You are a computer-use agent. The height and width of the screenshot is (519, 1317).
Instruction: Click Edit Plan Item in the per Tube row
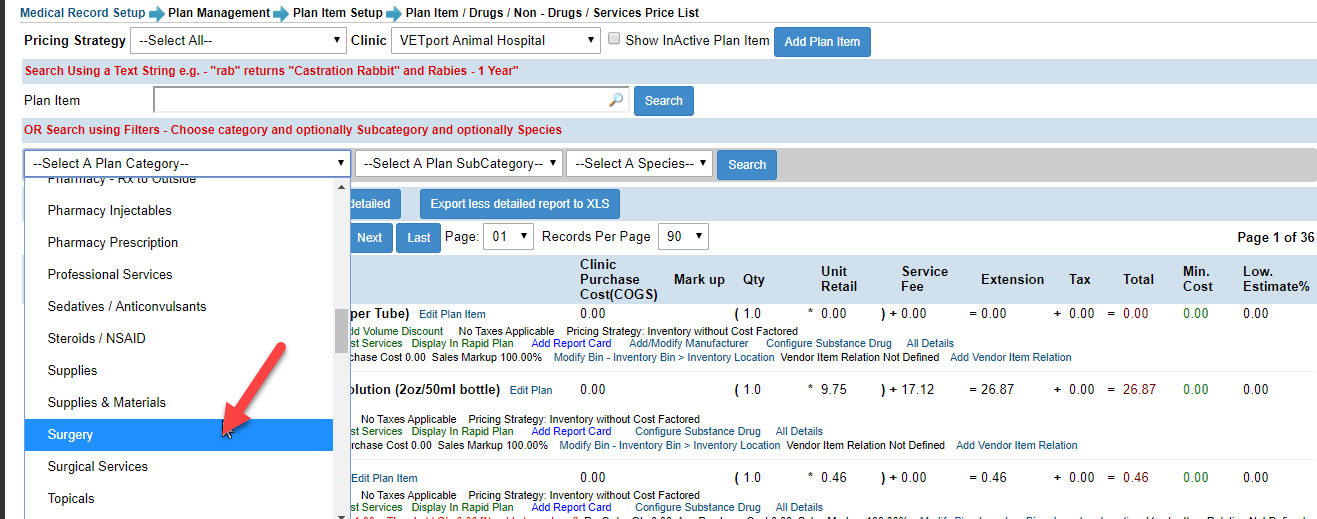pos(452,314)
